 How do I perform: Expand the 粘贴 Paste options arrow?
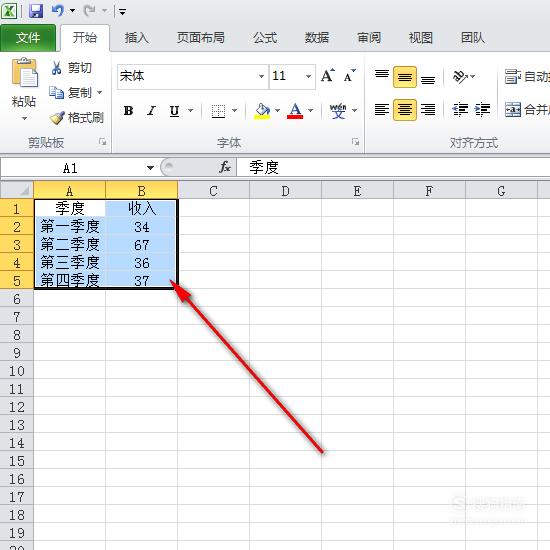click(x=24, y=119)
